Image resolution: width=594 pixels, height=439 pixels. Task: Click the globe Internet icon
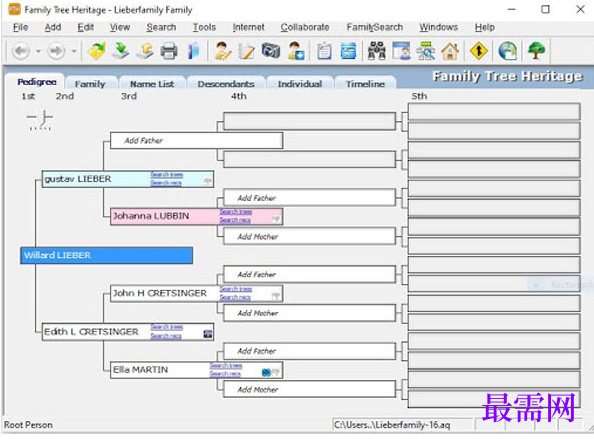[x=508, y=51]
